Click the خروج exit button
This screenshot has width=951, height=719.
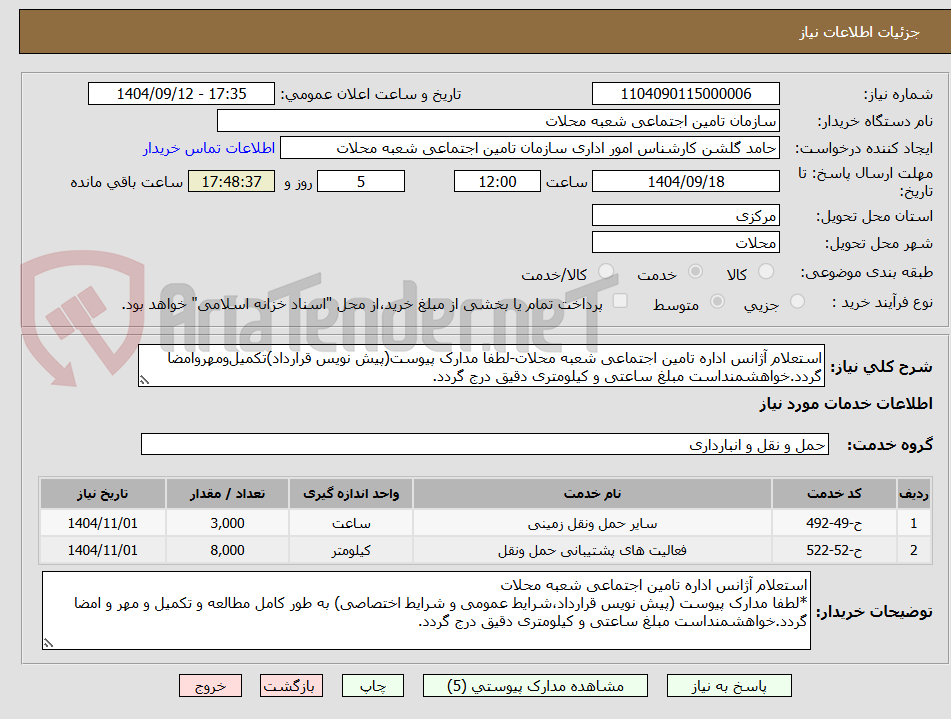(x=210, y=686)
